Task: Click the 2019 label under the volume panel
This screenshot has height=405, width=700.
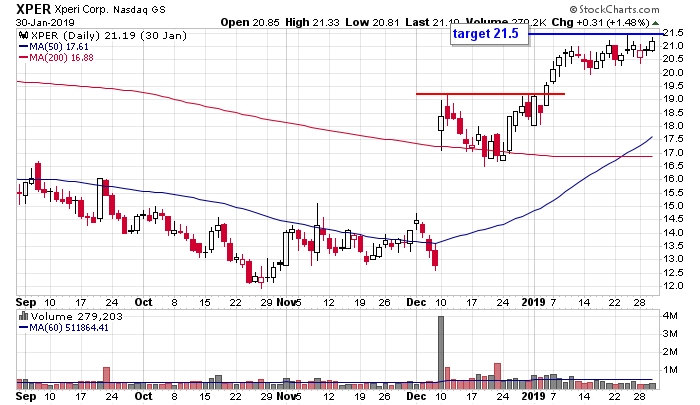Action: click(533, 396)
